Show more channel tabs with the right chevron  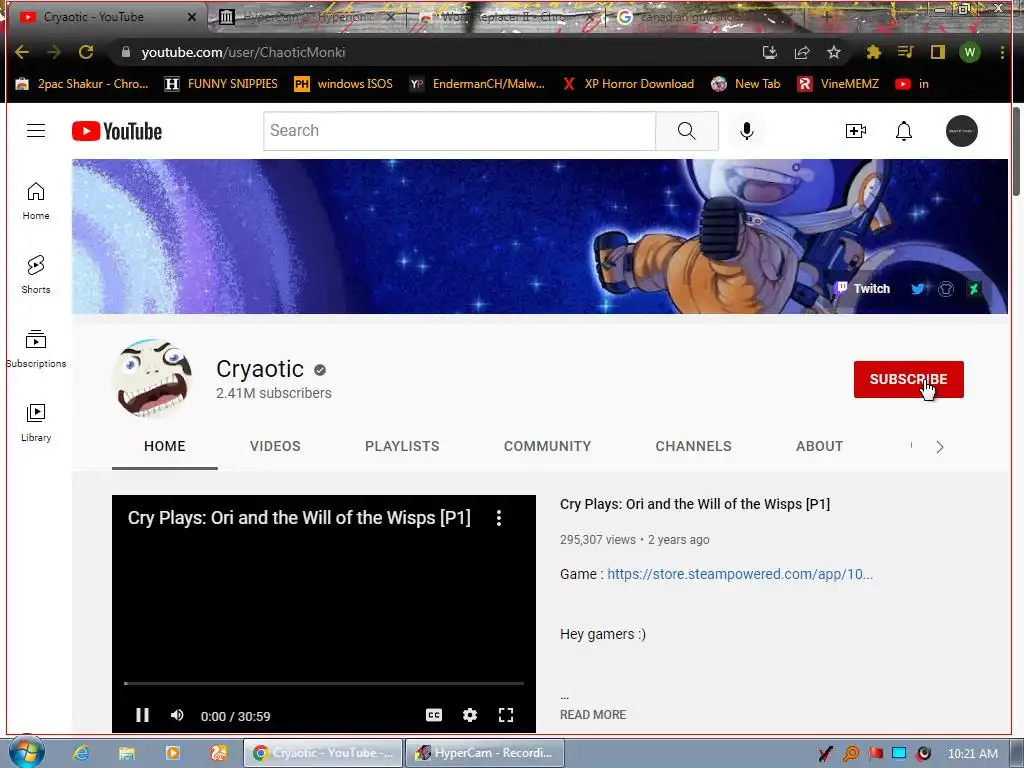click(940, 447)
